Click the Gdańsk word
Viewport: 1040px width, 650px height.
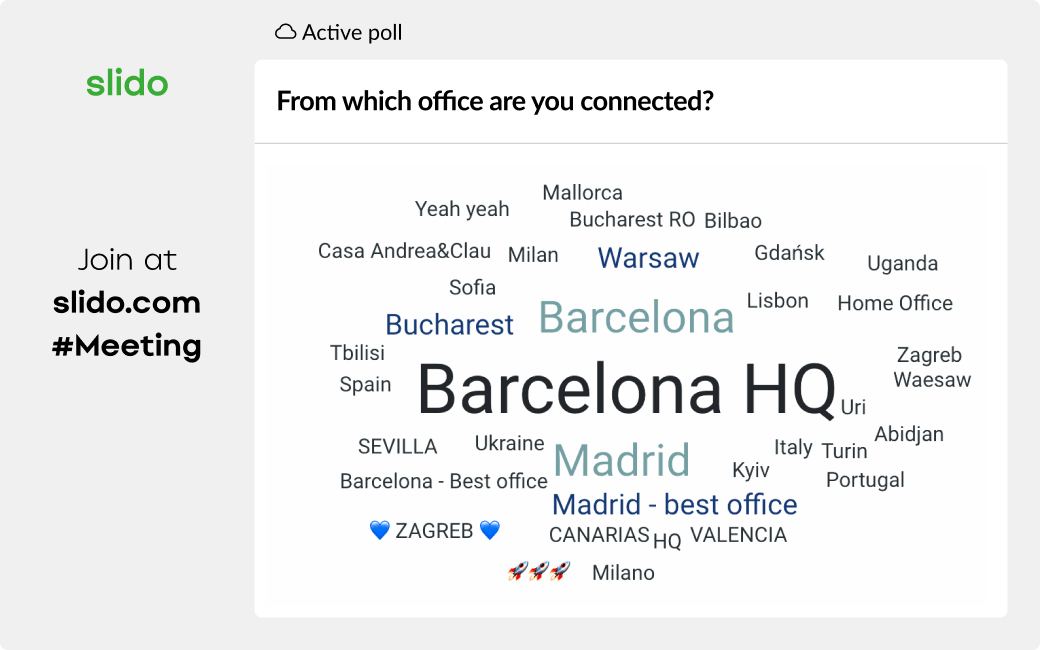pos(789,253)
